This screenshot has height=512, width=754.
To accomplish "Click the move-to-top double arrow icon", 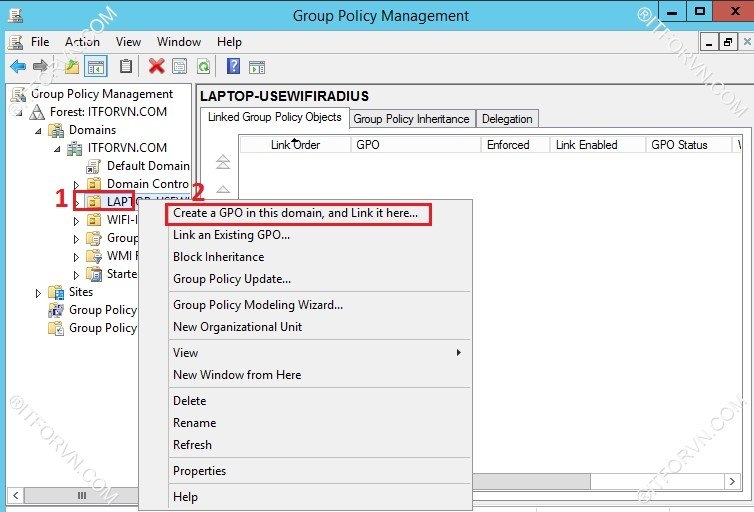I will [x=223, y=162].
